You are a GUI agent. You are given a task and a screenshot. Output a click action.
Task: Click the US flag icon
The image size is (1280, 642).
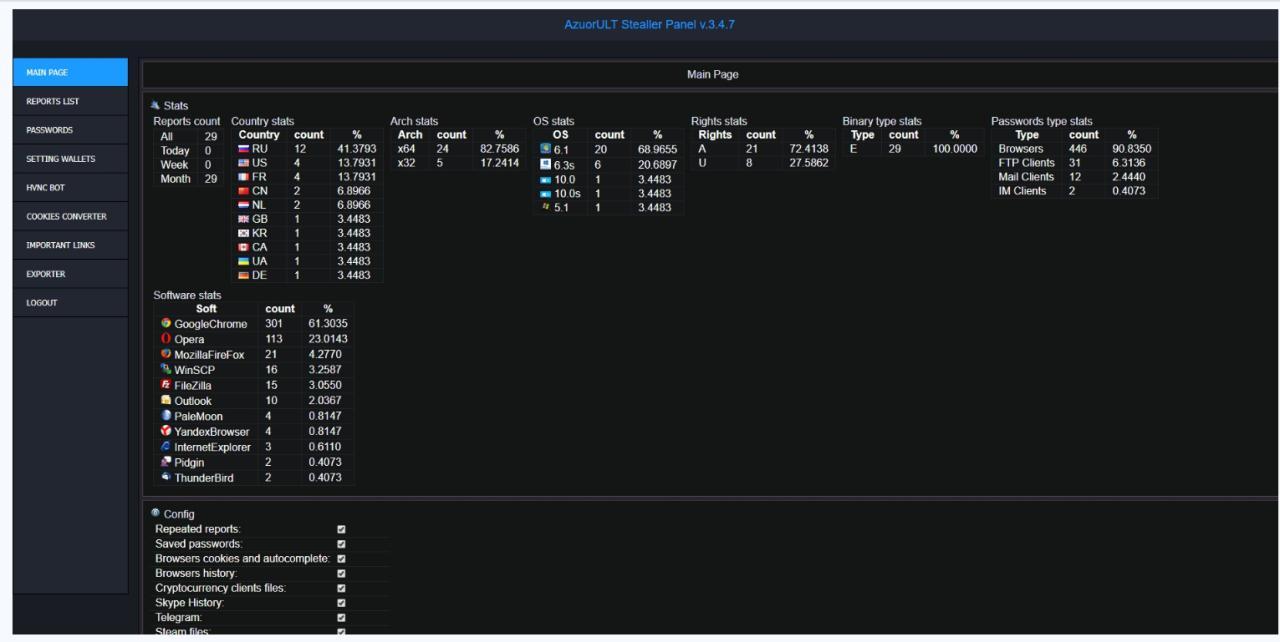[244, 163]
